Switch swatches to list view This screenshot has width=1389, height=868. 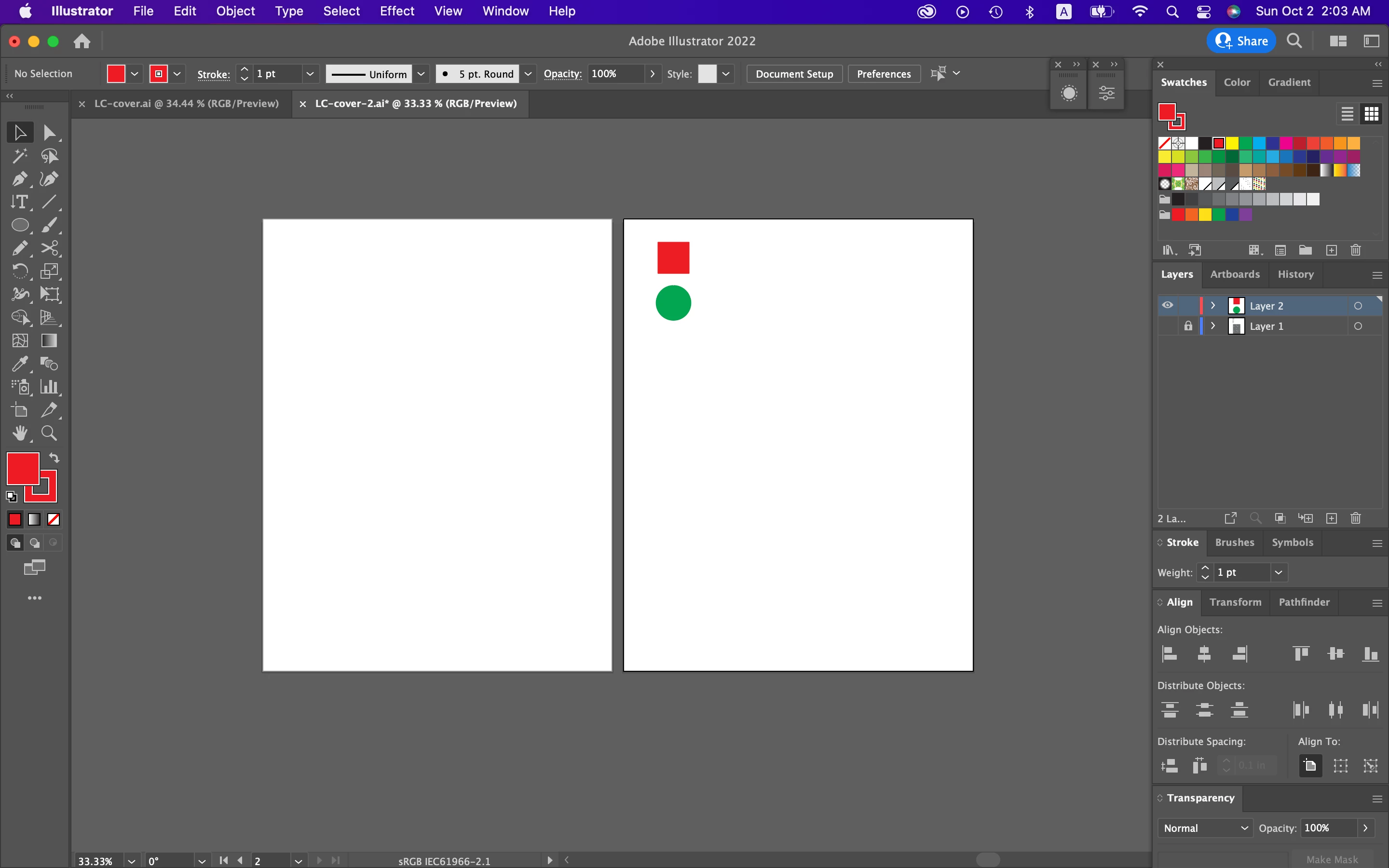click(x=1347, y=114)
